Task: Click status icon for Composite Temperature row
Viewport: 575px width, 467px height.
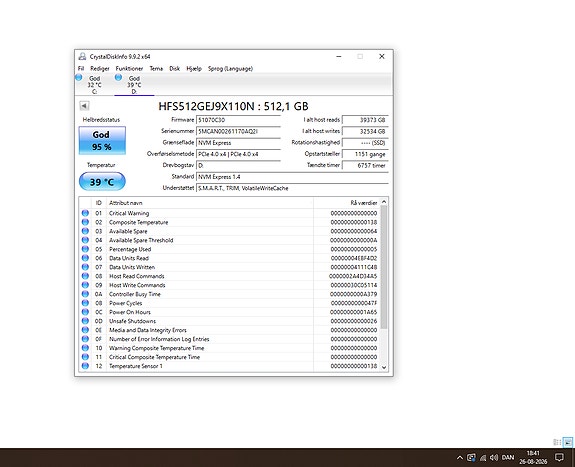Action: pyautogui.click(x=85, y=222)
